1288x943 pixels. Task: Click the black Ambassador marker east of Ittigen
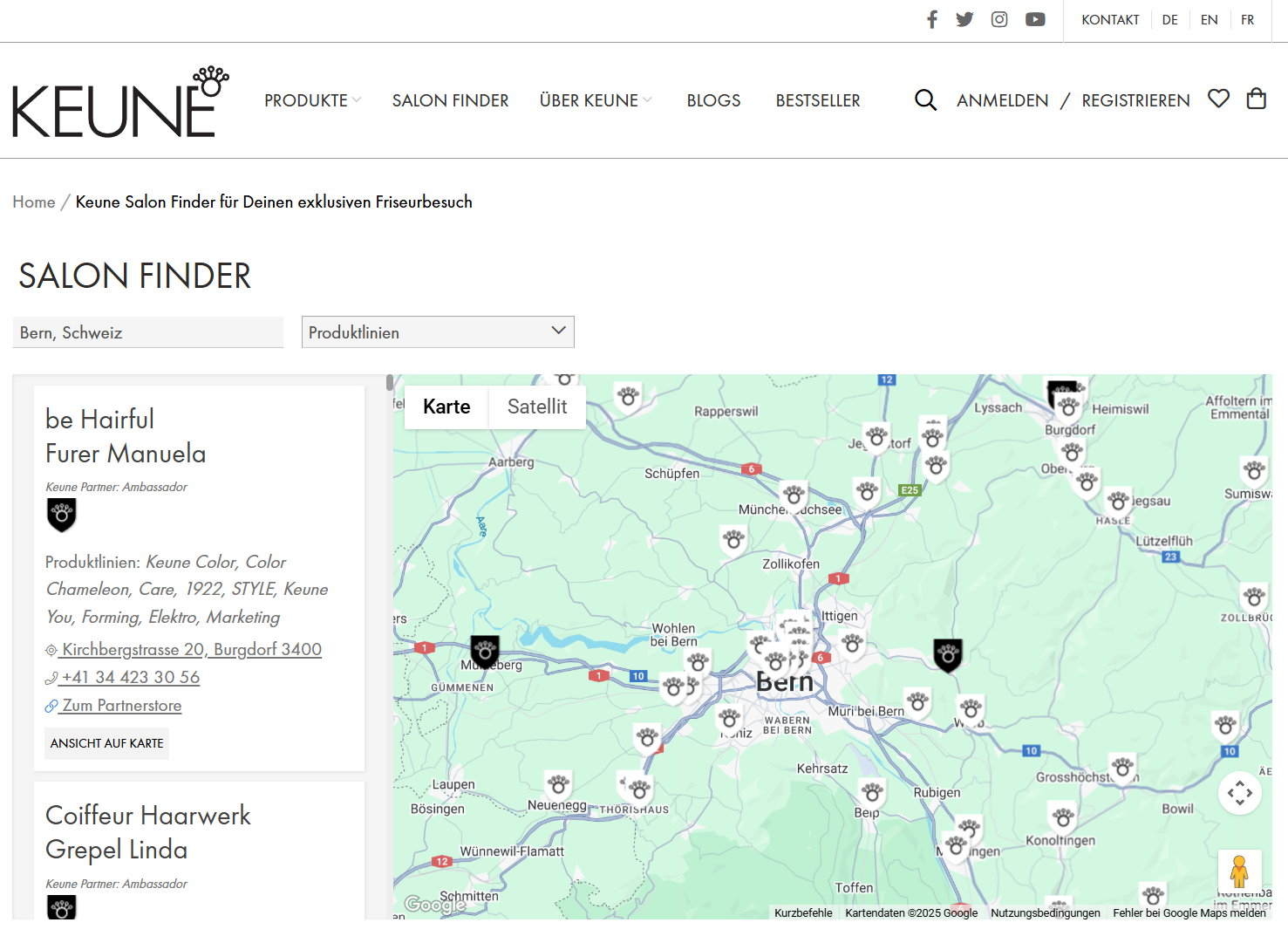pos(948,654)
